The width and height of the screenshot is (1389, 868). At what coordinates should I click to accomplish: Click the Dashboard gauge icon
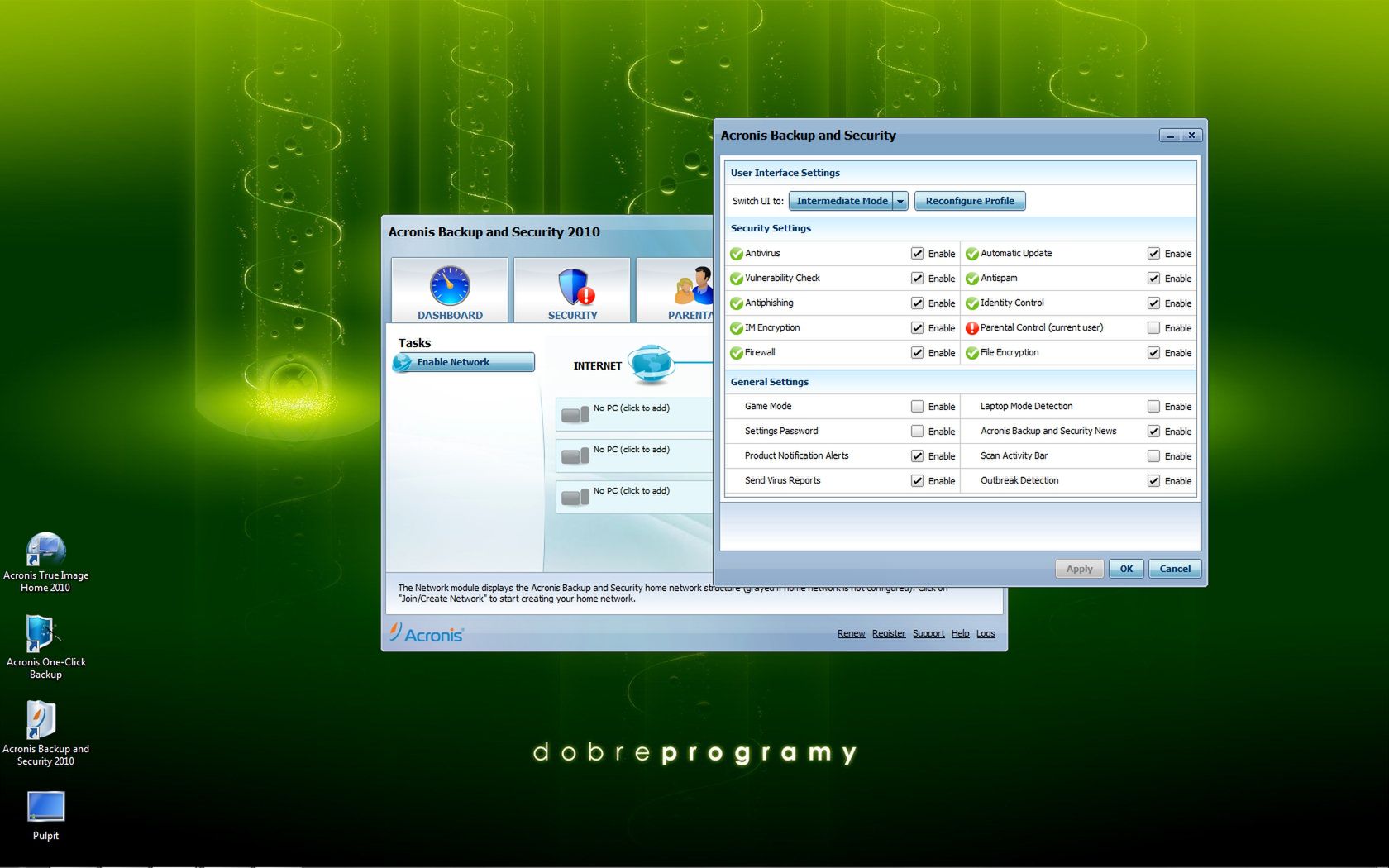[450, 286]
